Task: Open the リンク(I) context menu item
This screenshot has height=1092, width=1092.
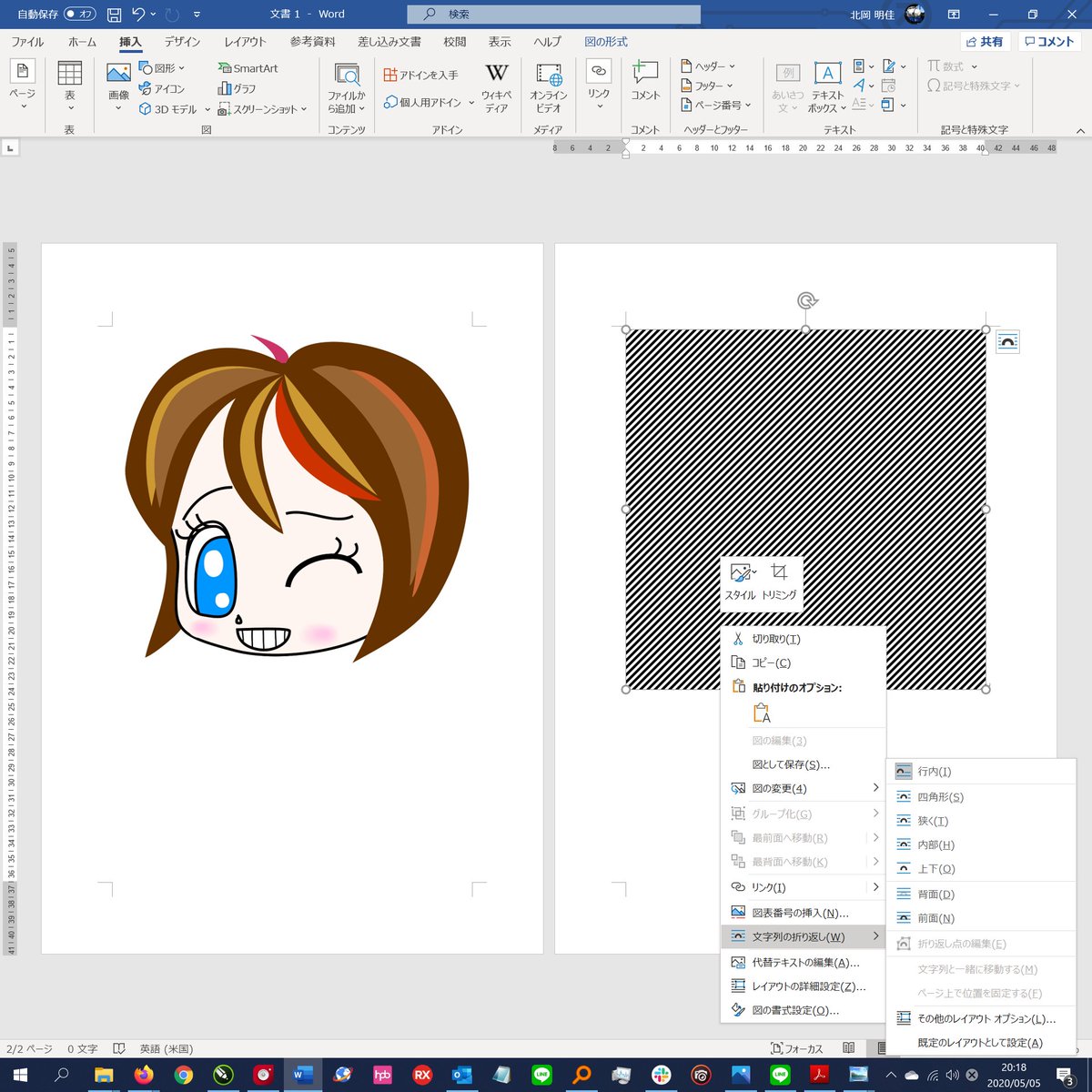Action: pos(804,887)
